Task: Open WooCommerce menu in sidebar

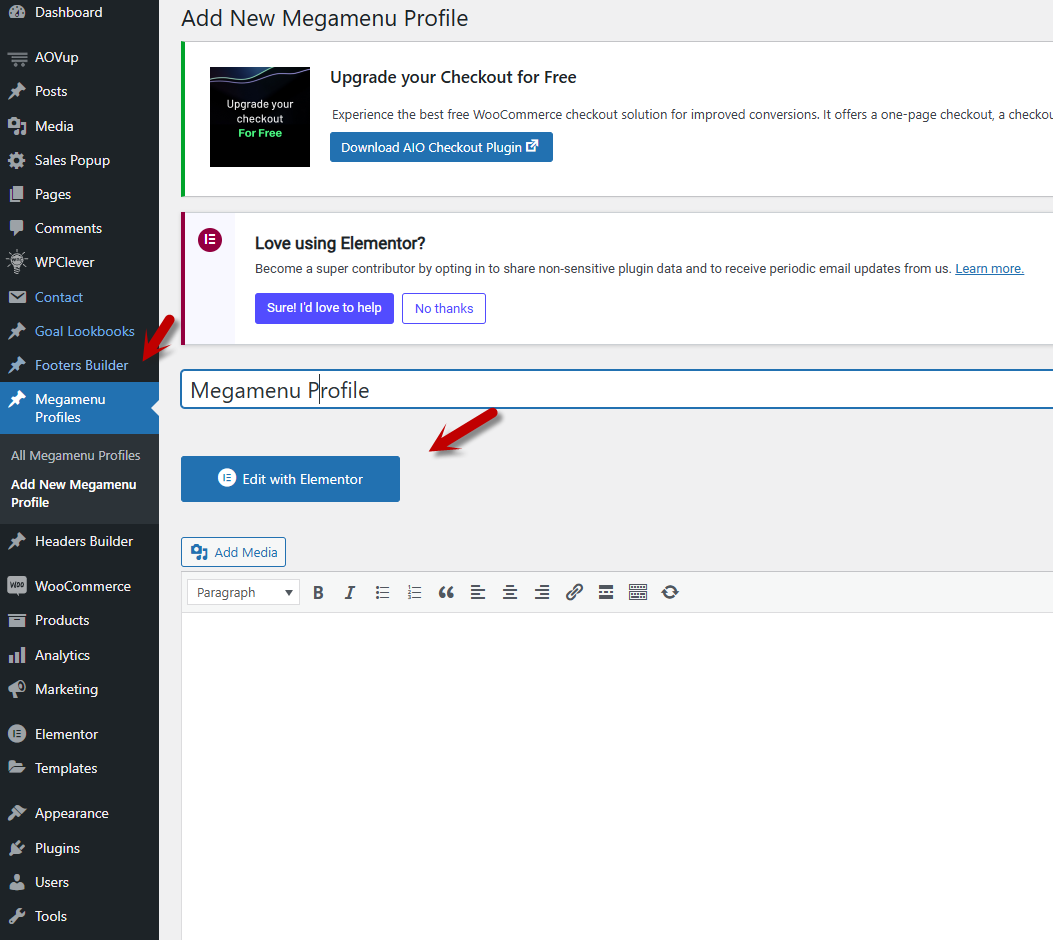Action: point(82,586)
